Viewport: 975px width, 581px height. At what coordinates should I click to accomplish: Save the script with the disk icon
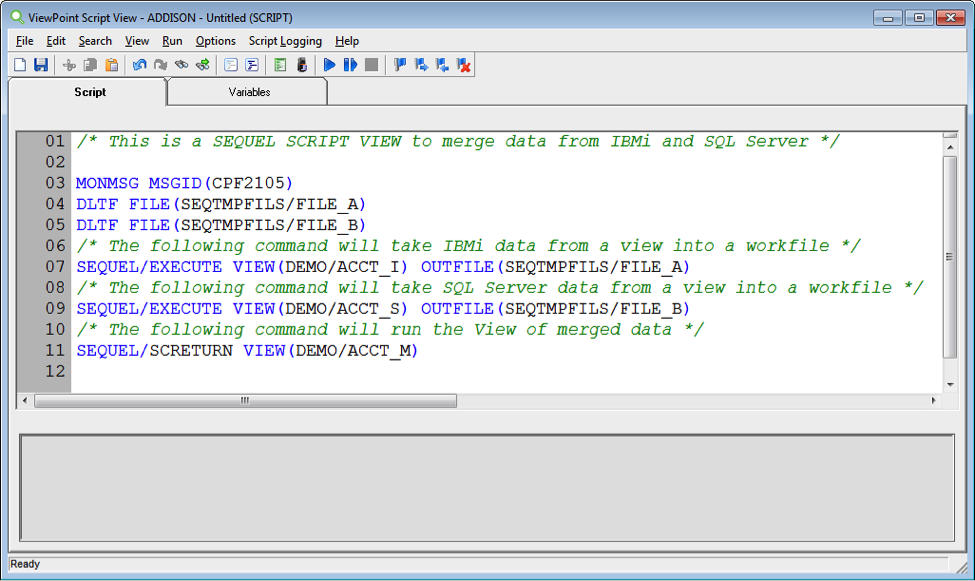click(x=41, y=64)
